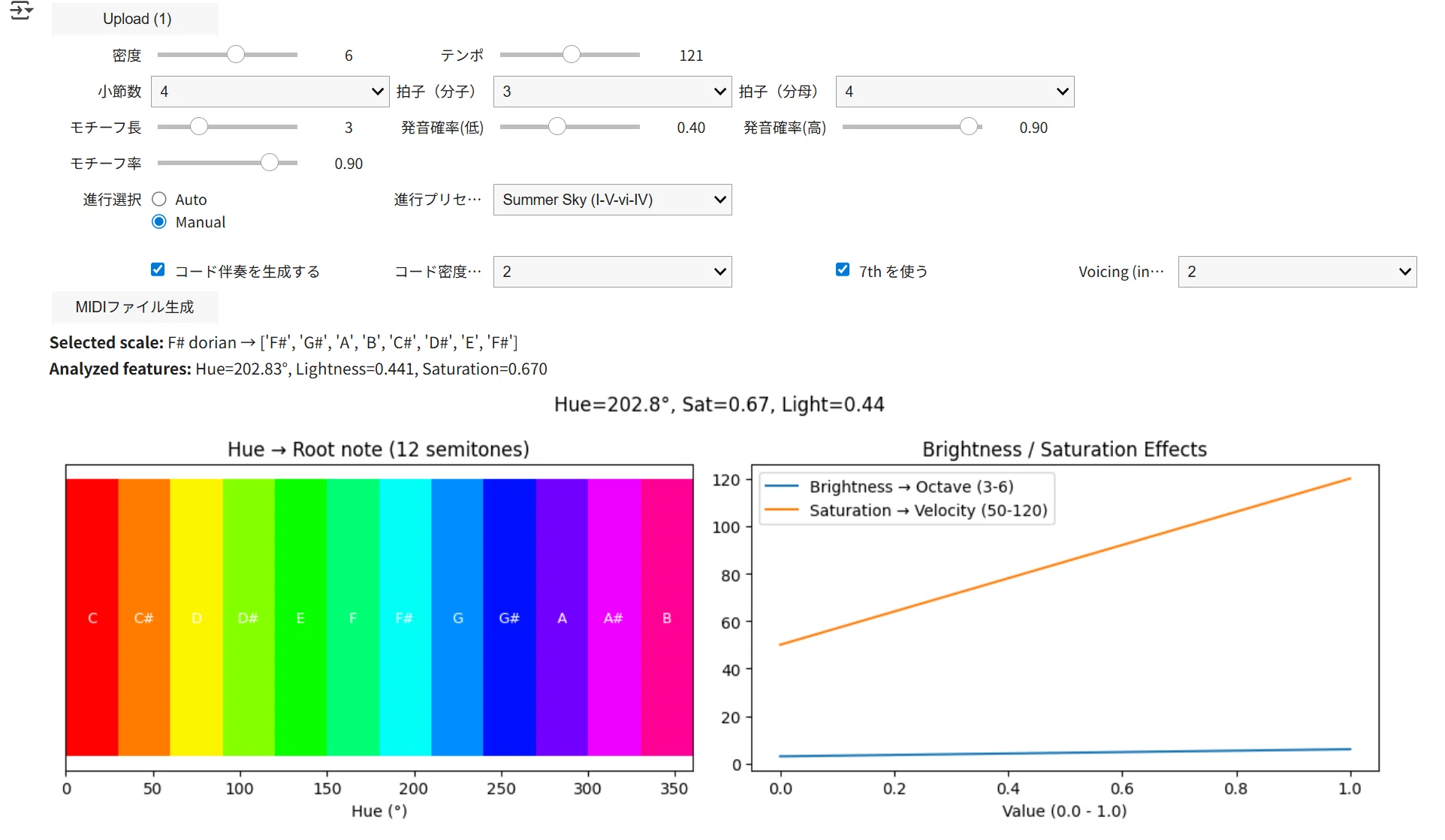This screenshot has height=840, width=1445.
Task: Toggle the cell output panel icon
Action: (21, 11)
